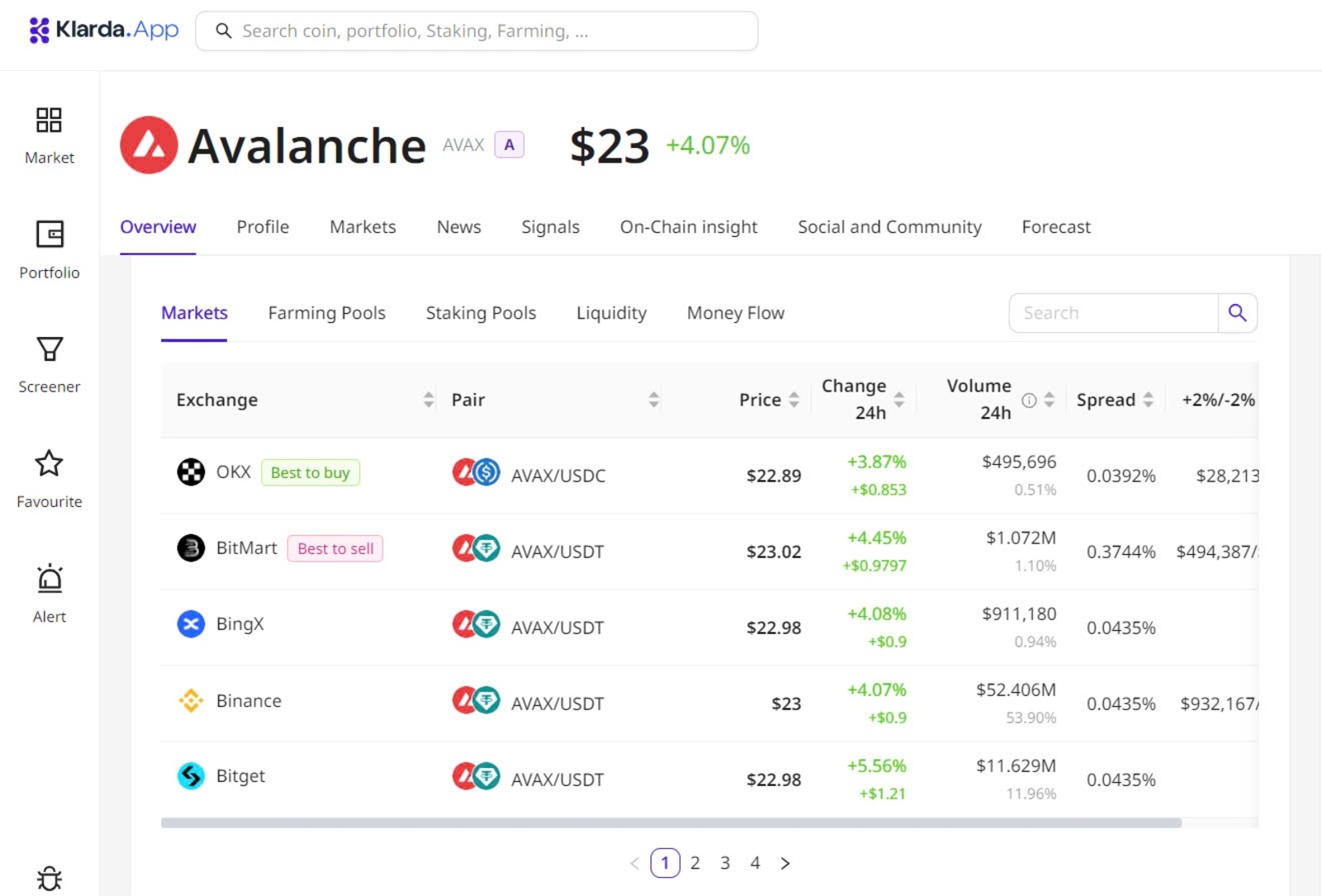Open the Signals tab
The height and width of the screenshot is (896, 1322).
point(550,227)
